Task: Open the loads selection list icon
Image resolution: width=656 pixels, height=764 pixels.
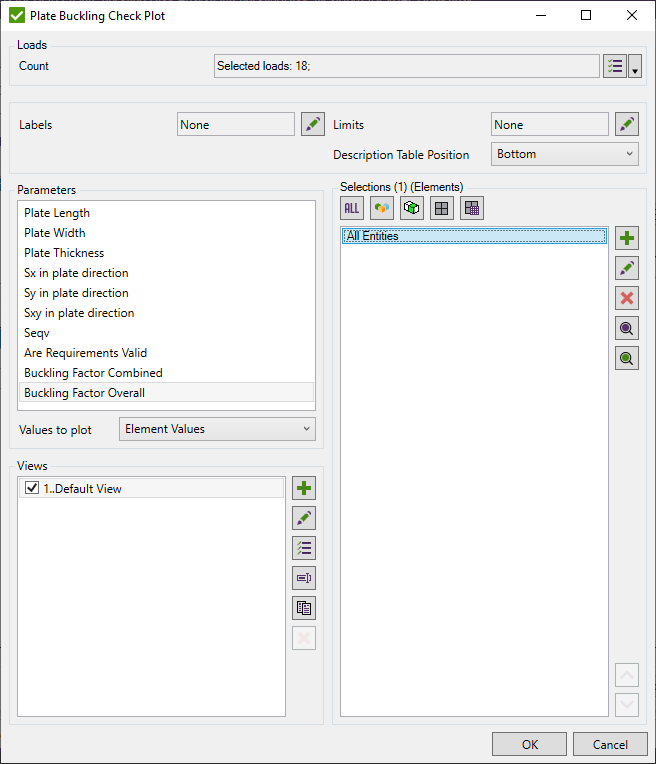Action: (x=614, y=66)
